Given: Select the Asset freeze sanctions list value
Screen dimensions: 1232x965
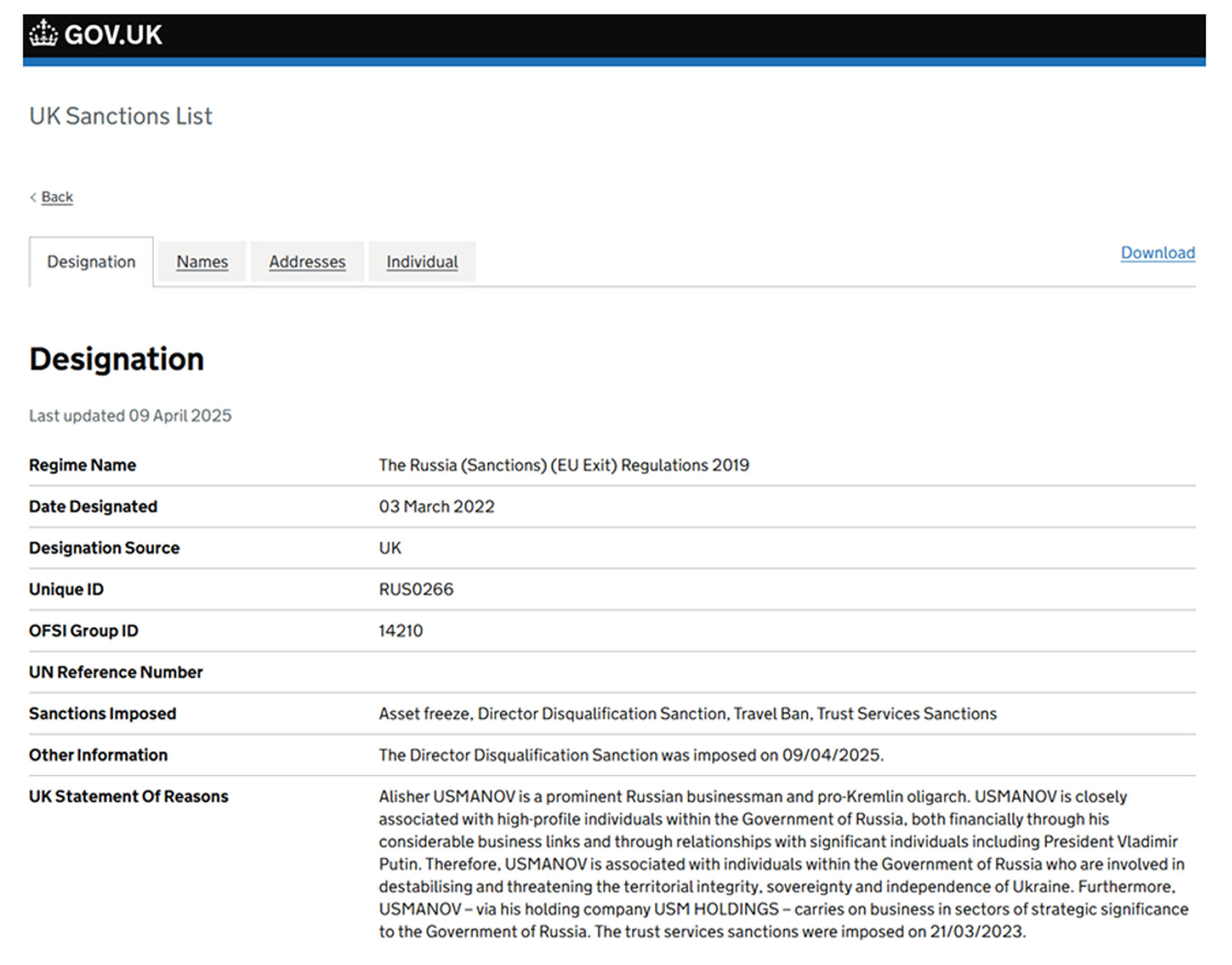Looking at the screenshot, I should click(688, 713).
